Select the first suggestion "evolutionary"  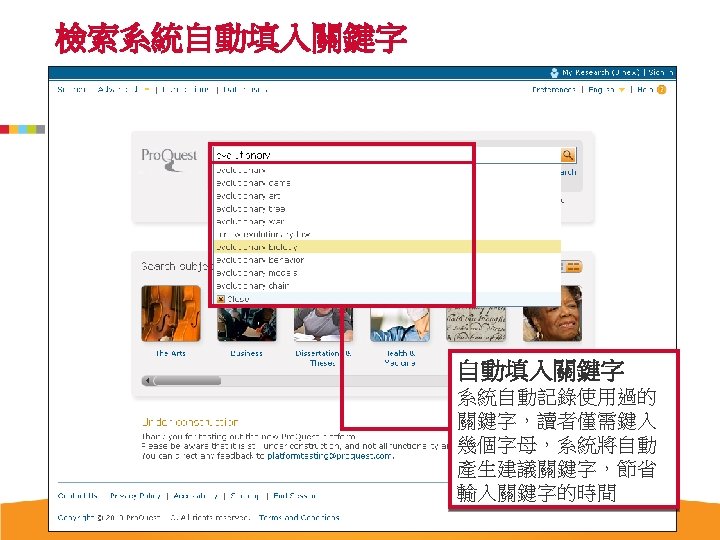387,170
